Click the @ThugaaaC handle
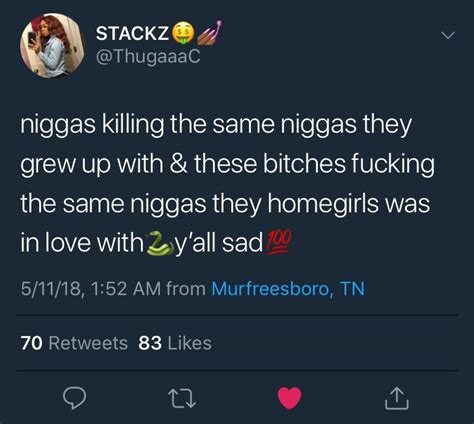 148,56
